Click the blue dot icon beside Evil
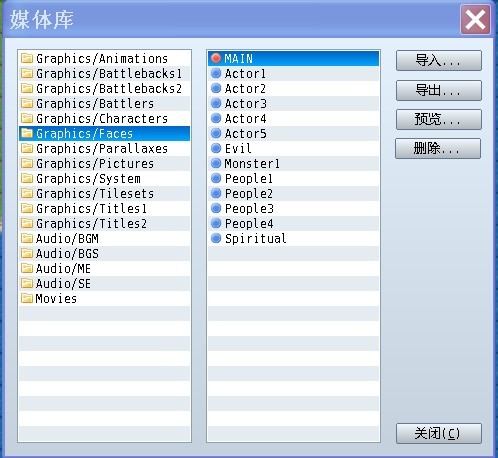This screenshot has height=458, width=498. pos(216,148)
